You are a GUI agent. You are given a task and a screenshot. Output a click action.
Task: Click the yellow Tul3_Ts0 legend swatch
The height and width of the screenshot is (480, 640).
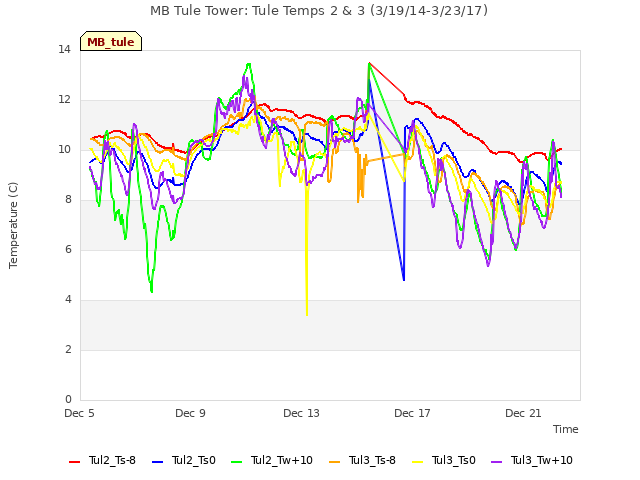[x=418, y=462]
